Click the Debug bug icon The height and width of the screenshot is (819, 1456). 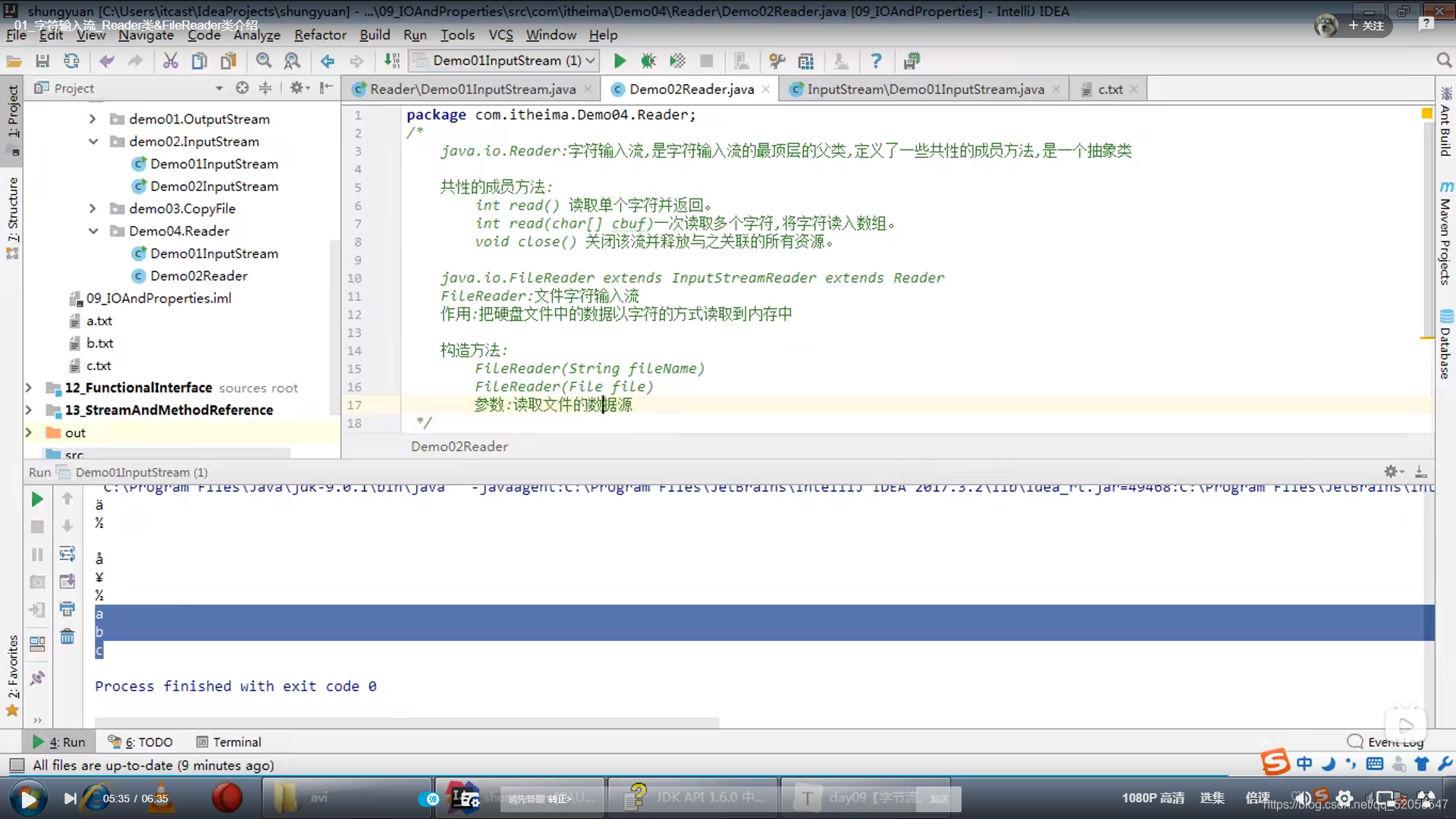(648, 61)
